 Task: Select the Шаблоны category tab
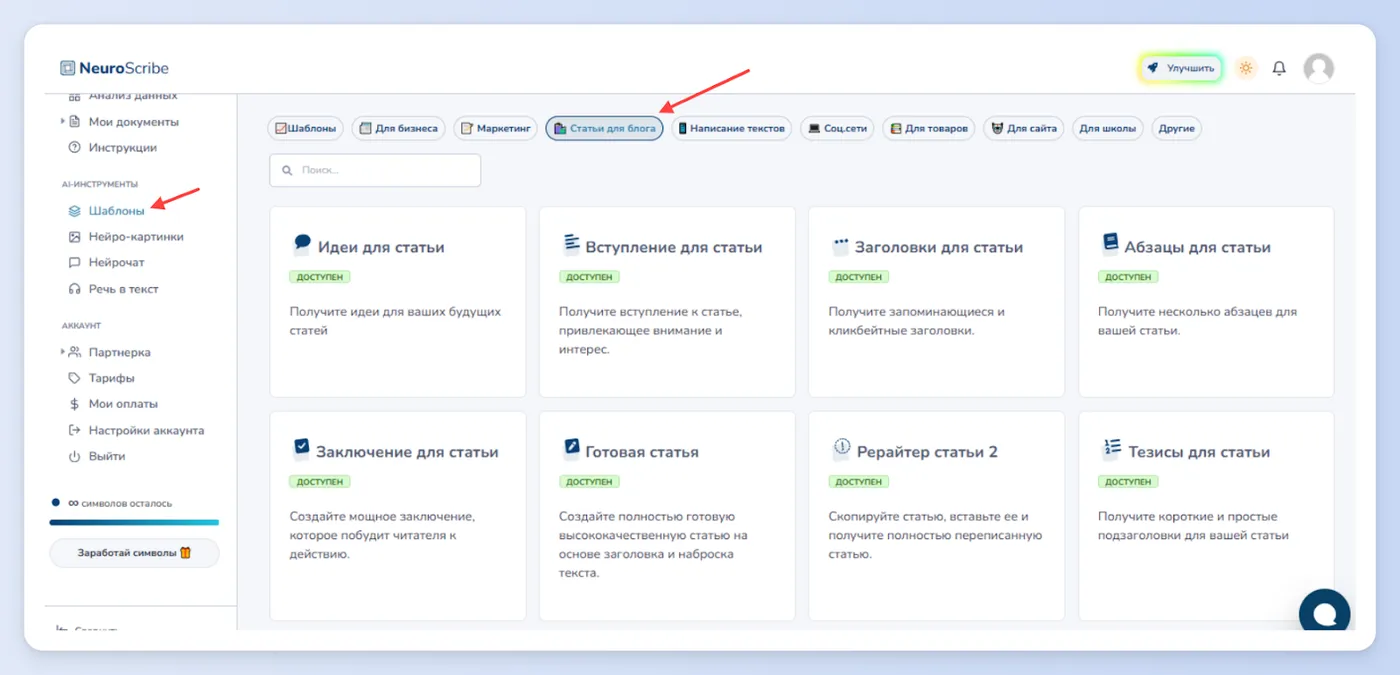click(306, 128)
